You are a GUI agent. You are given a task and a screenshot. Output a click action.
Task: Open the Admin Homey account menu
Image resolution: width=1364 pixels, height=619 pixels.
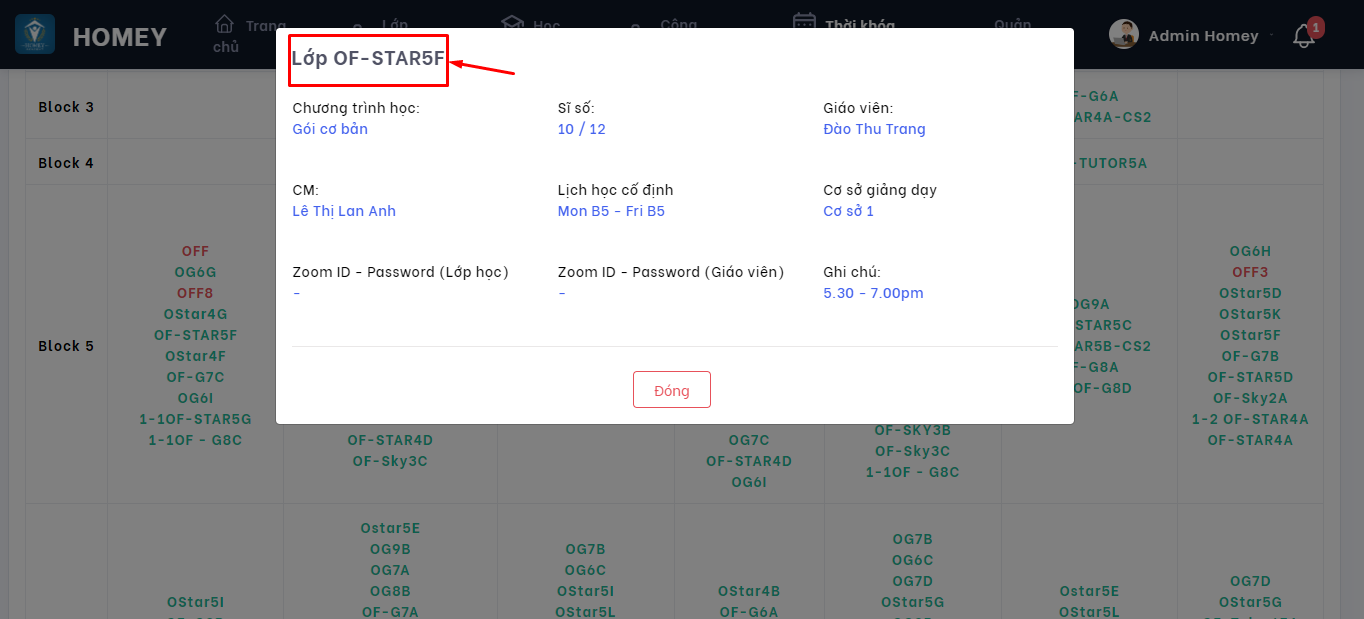point(1203,36)
